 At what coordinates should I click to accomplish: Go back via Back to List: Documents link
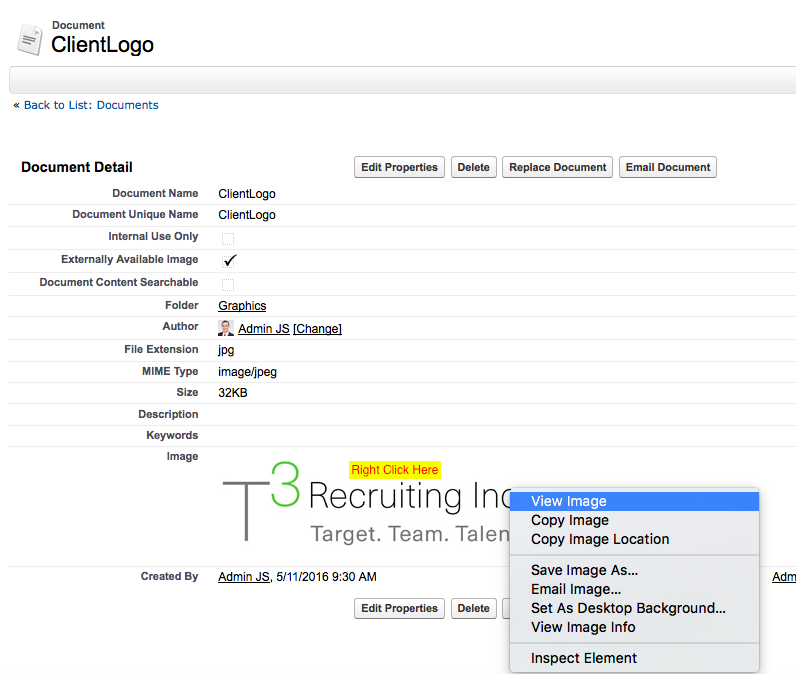(x=91, y=105)
